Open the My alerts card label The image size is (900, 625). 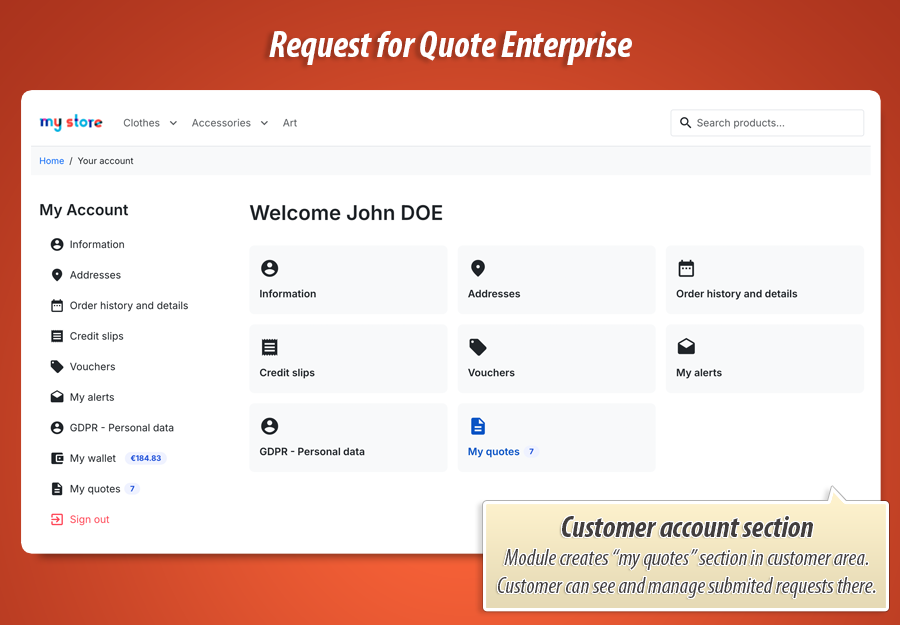pos(699,372)
